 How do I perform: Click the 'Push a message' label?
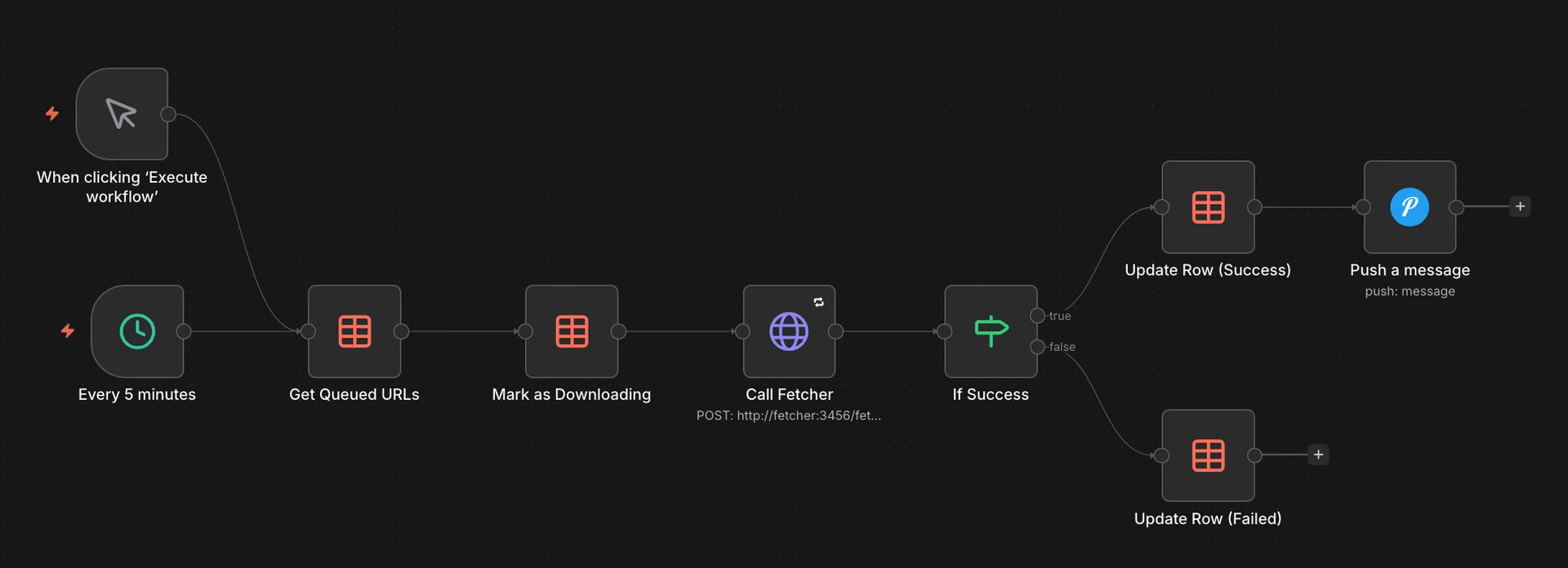coord(1410,270)
